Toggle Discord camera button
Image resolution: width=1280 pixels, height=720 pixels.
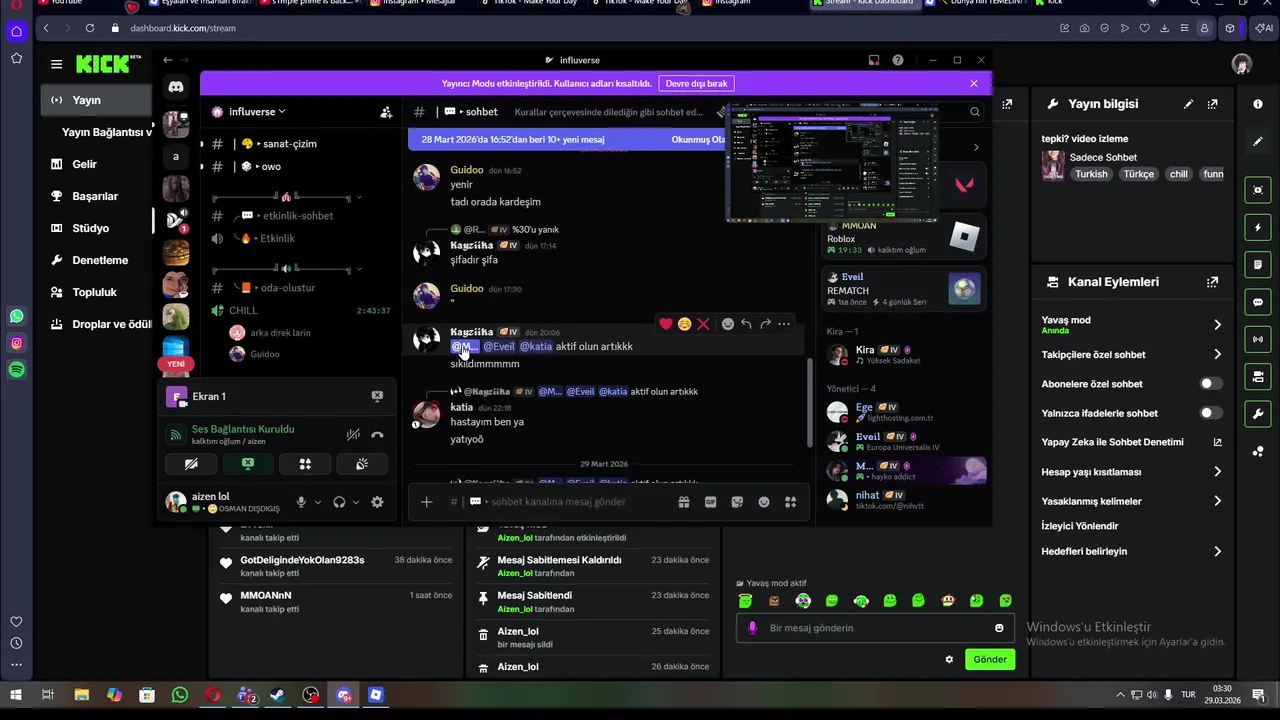click(x=191, y=464)
